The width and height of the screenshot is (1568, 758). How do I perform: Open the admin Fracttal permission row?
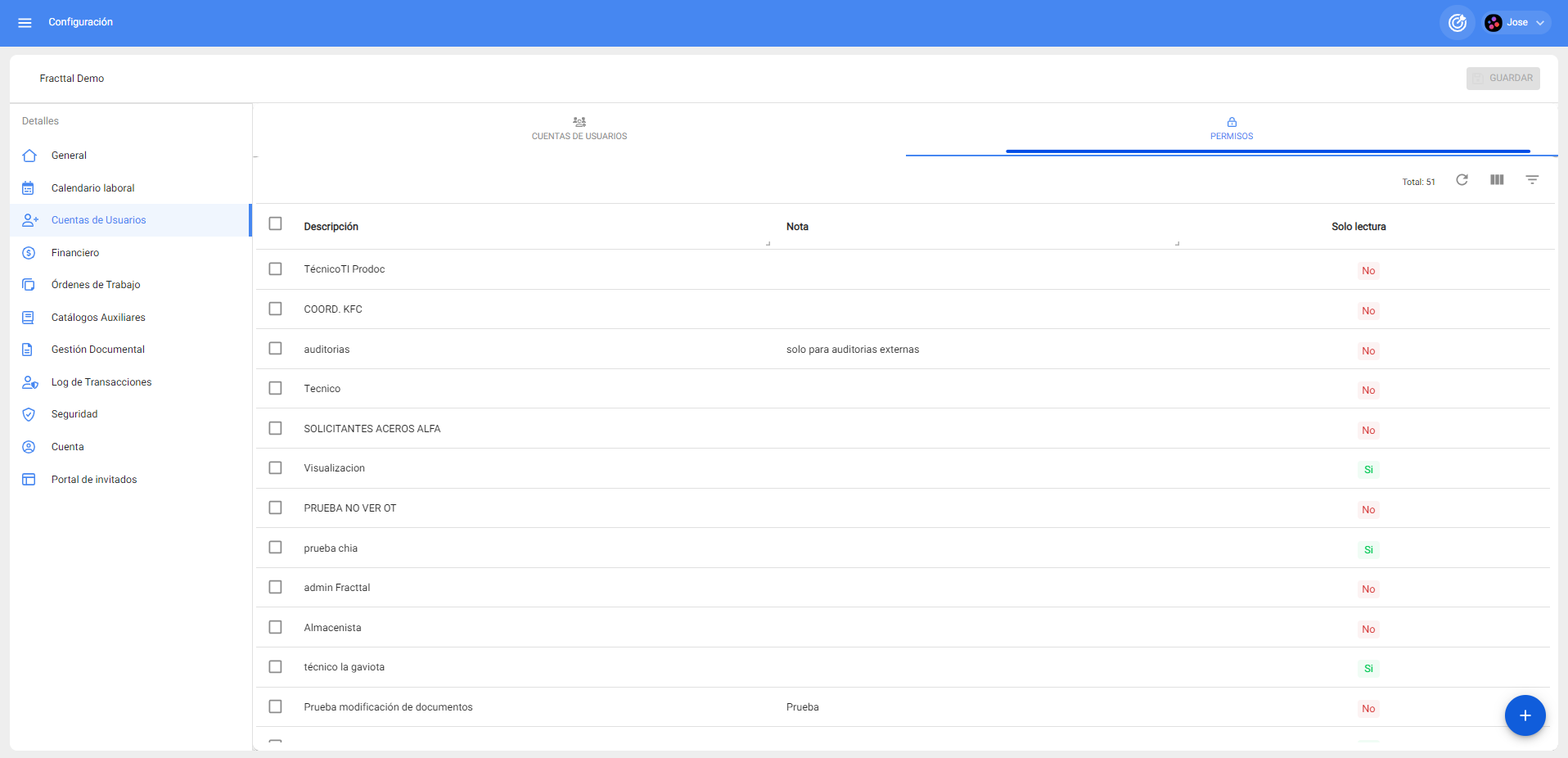[x=337, y=588]
